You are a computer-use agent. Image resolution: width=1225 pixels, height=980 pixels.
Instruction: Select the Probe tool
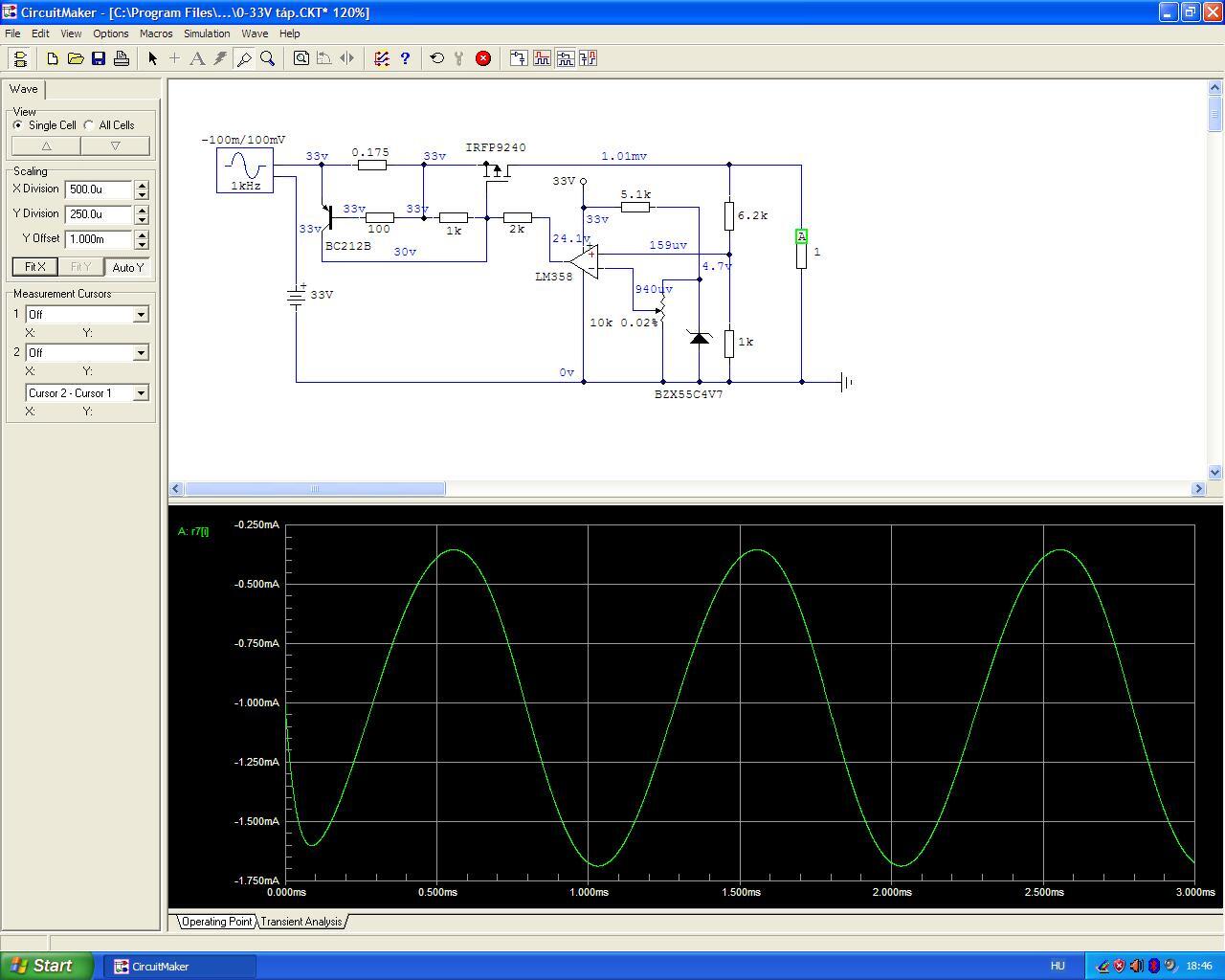(x=244, y=58)
